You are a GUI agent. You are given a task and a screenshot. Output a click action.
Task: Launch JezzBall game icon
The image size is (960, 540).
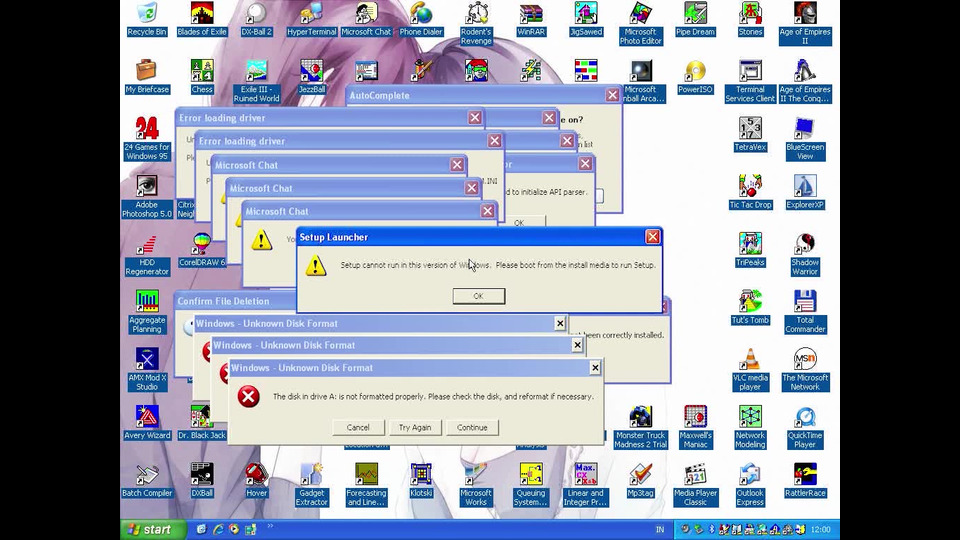[x=311, y=77]
